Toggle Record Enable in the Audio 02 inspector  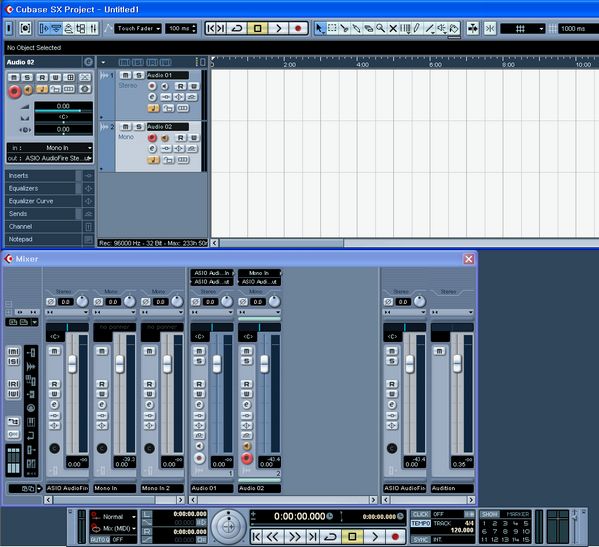point(15,91)
